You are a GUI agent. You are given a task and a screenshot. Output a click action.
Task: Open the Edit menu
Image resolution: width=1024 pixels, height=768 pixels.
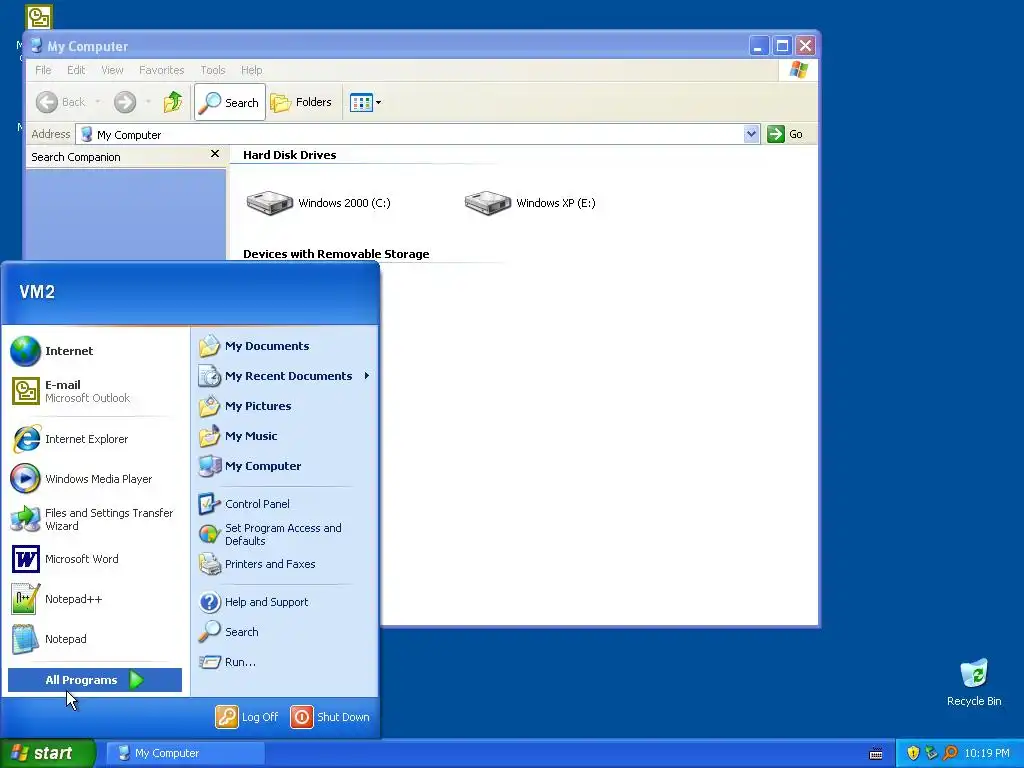point(76,70)
